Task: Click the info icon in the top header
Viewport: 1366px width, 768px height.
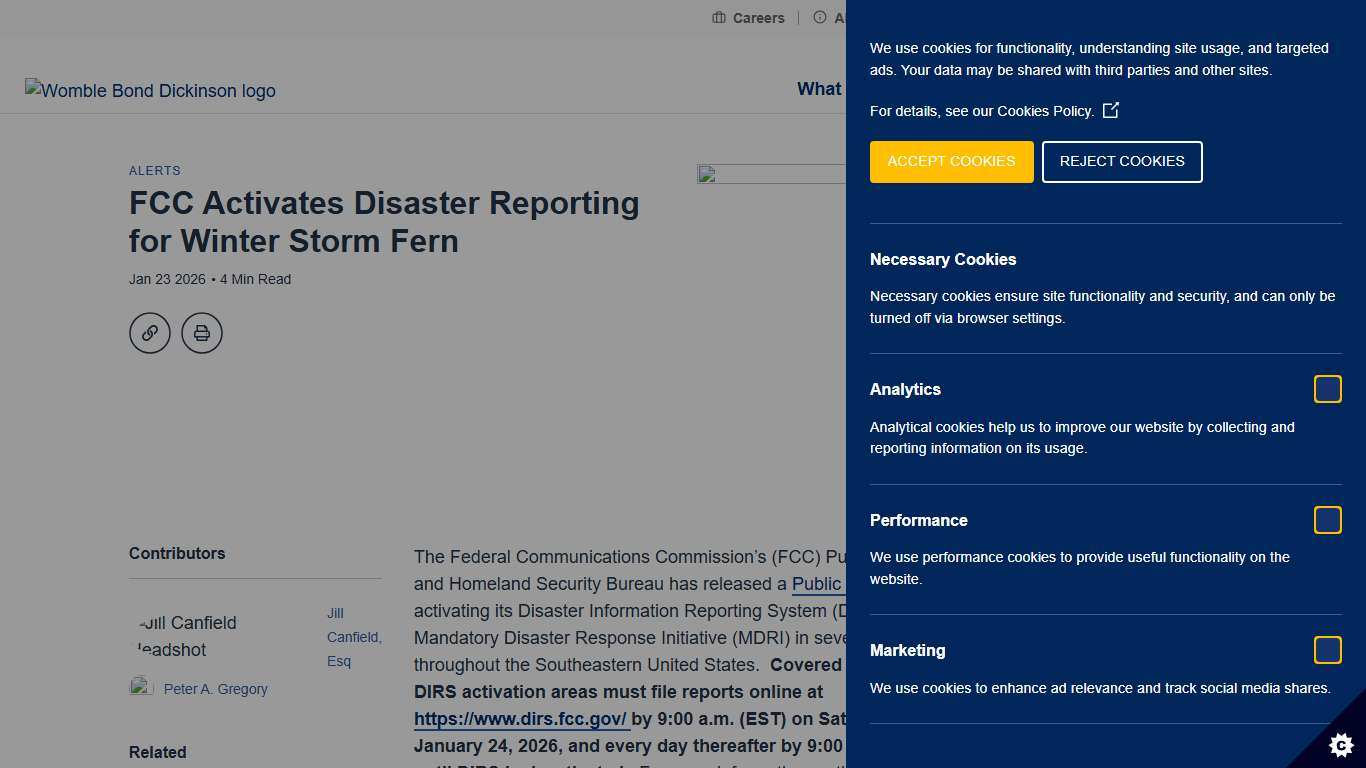Action: click(820, 17)
